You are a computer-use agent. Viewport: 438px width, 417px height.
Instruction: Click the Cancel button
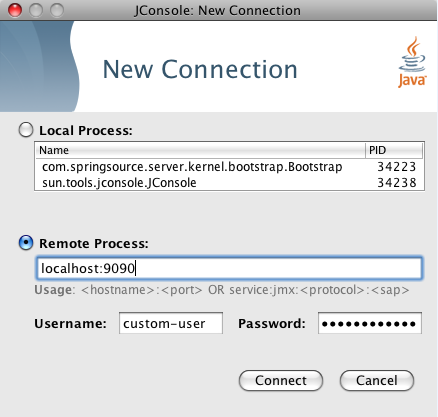(x=377, y=380)
